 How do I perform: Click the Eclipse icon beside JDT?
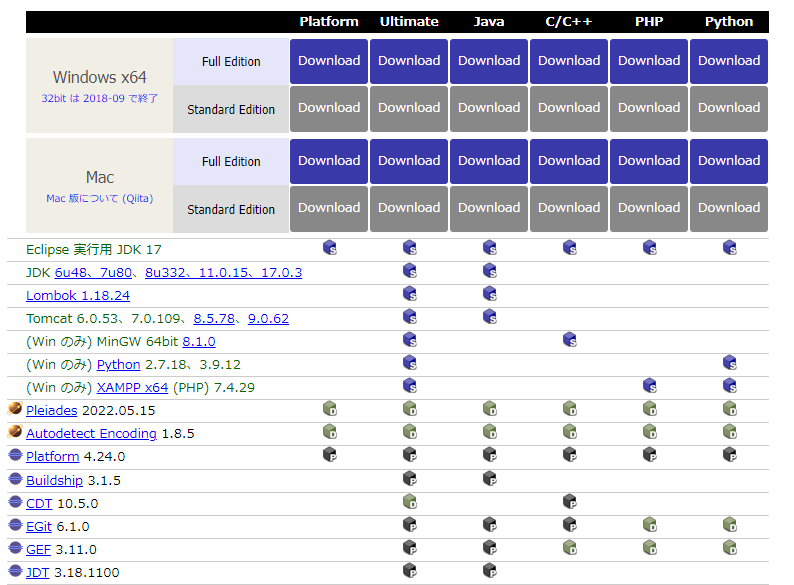pyautogui.click(x=15, y=570)
